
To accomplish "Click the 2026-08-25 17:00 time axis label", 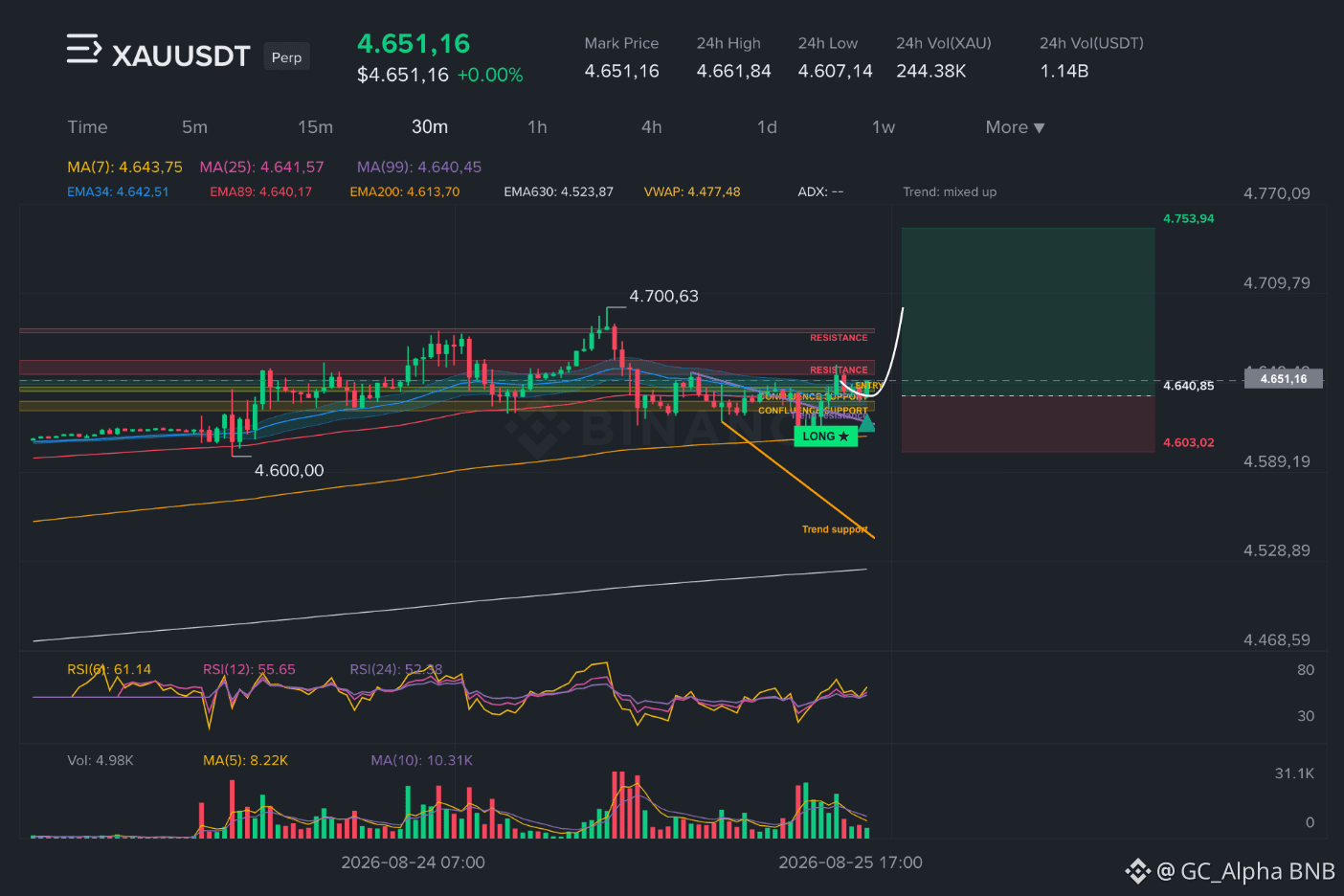I will [850, 862].
